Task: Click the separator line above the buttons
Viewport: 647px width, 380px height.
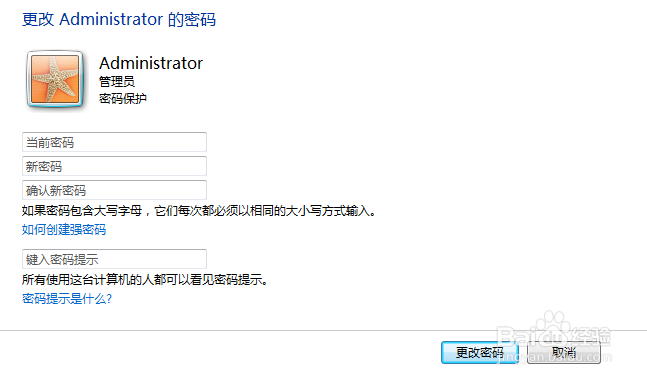Action: coord(324,330)
